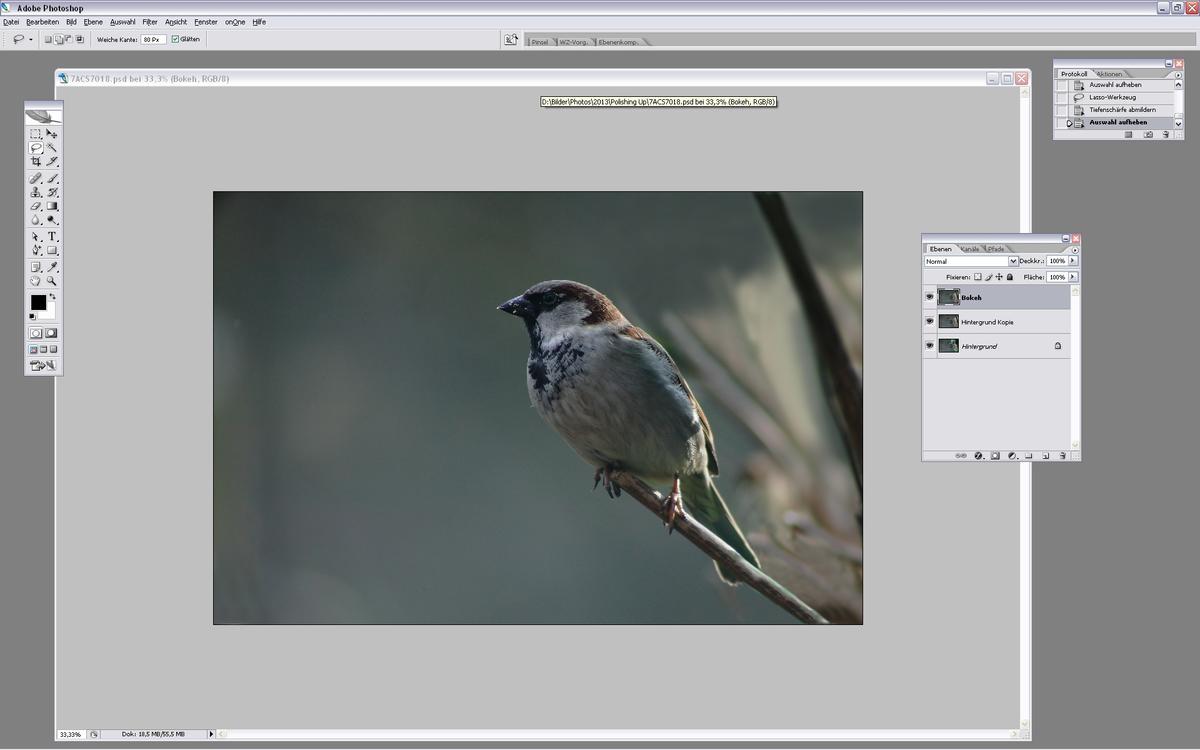Viewport: 1200px width, 750px height.
Task: Swap foreground and background colors
Action: [52, 296]
